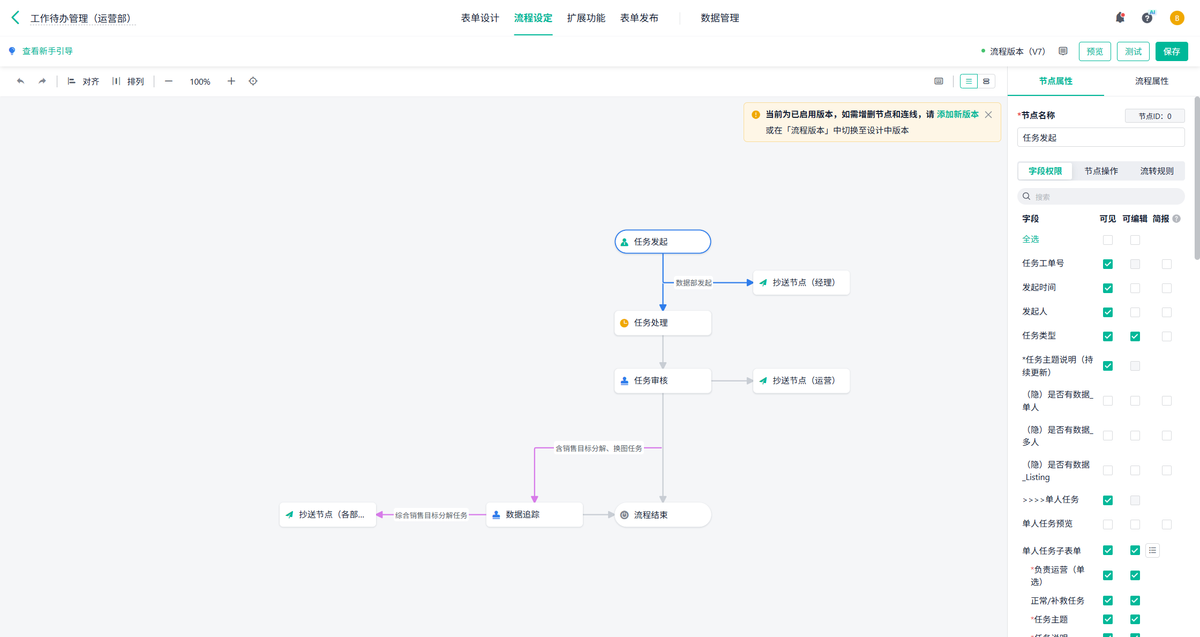Viewport: 1200px width, 637px height.
Task: Open the notification bell
Action: 1119,18
